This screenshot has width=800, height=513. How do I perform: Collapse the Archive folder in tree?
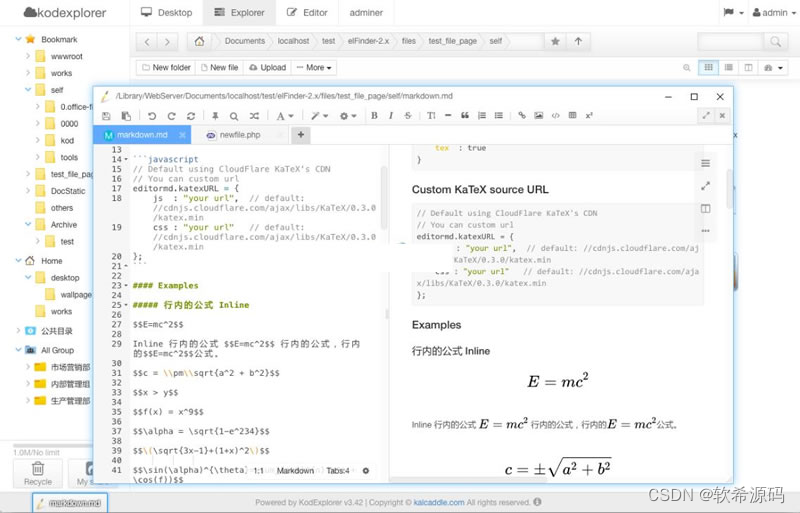point(28,224)
